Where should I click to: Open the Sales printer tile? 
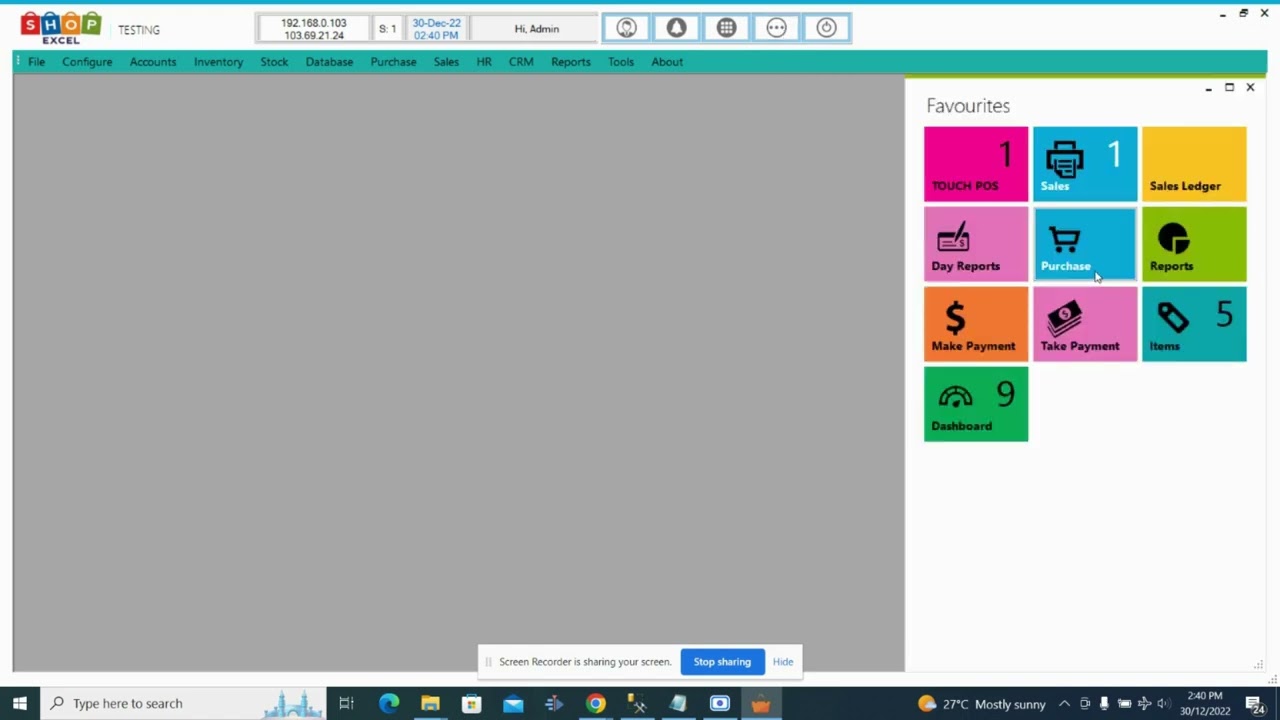[1085, 164]
